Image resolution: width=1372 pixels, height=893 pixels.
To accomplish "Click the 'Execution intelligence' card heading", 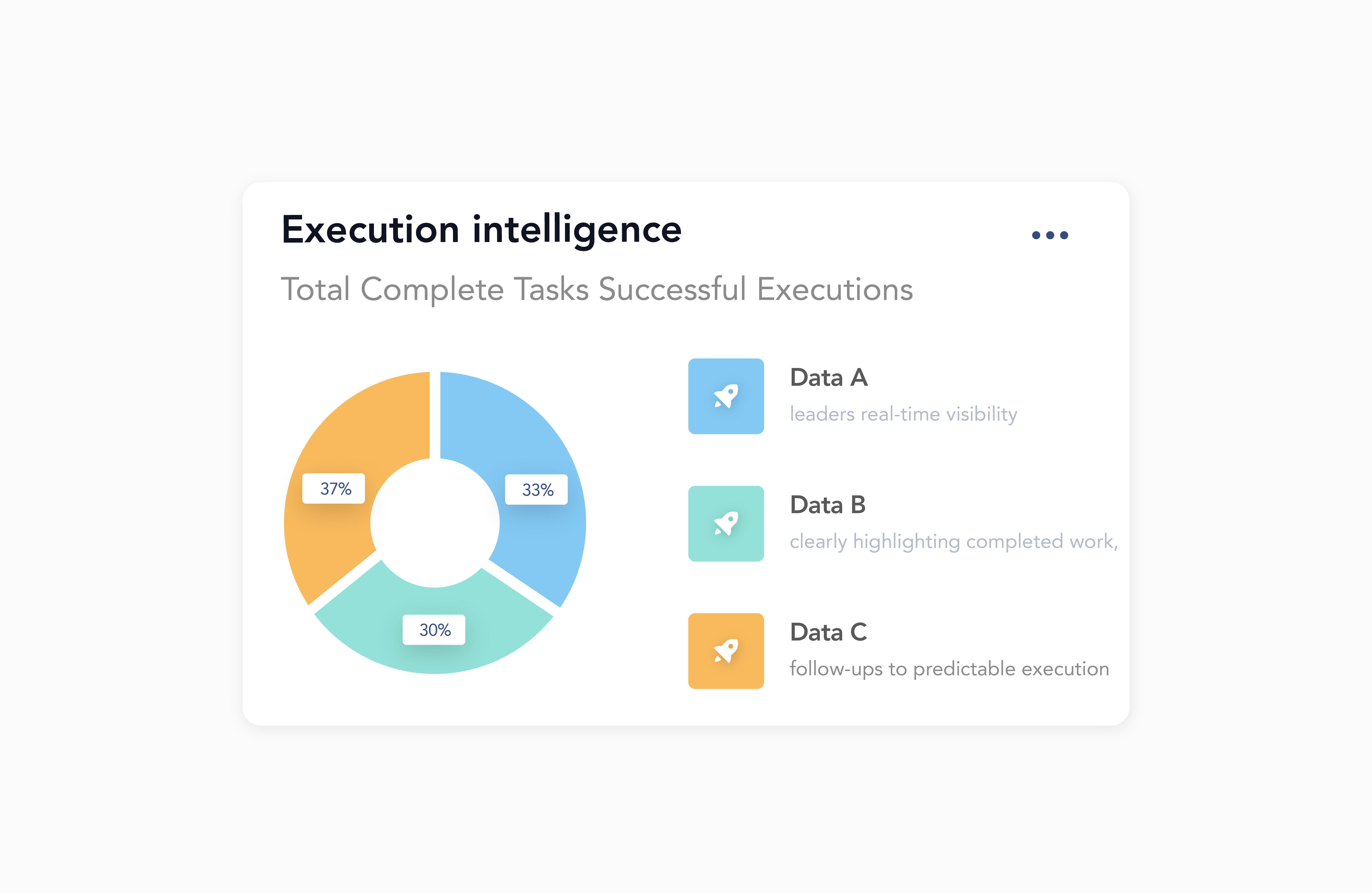I will (481, 229).
